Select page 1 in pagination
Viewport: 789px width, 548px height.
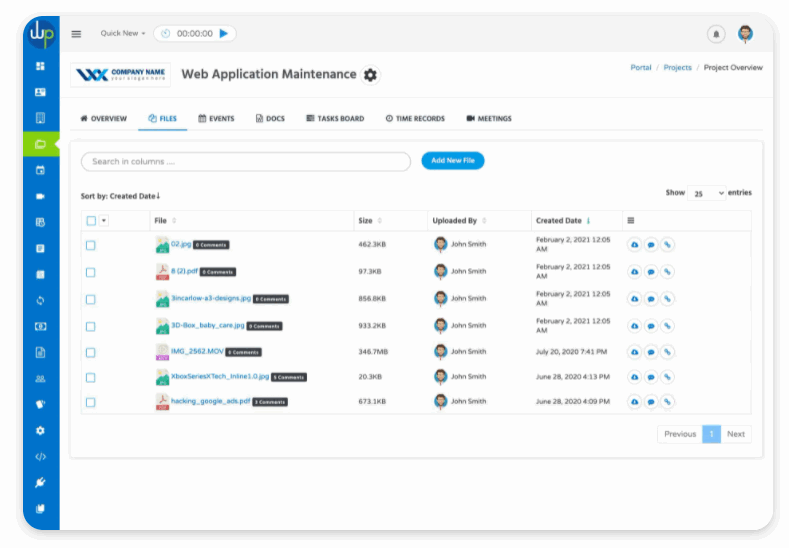coord(712,434)
